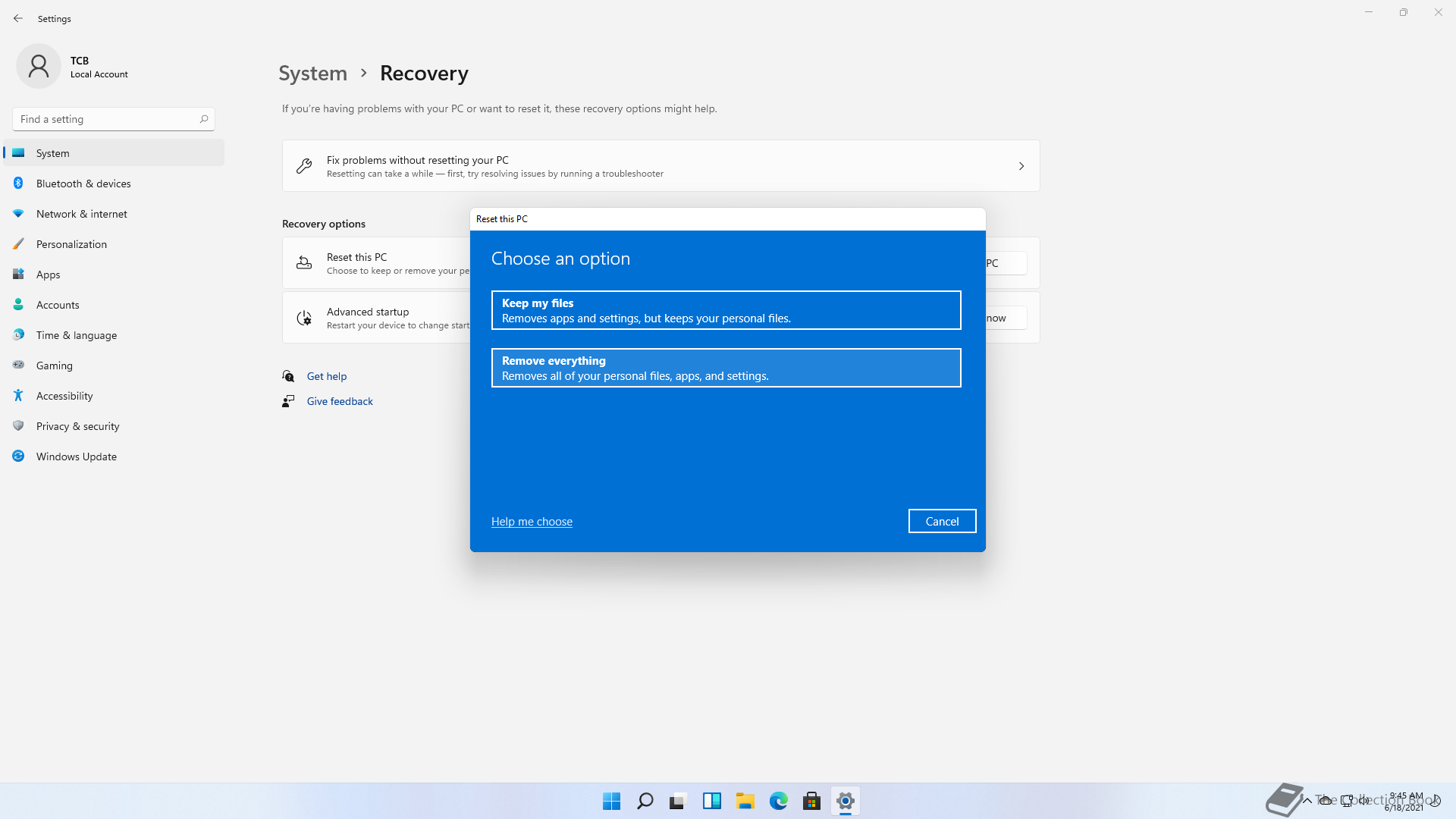
Task: Click the Find a setting search box
Action: [x=106, y=119]
